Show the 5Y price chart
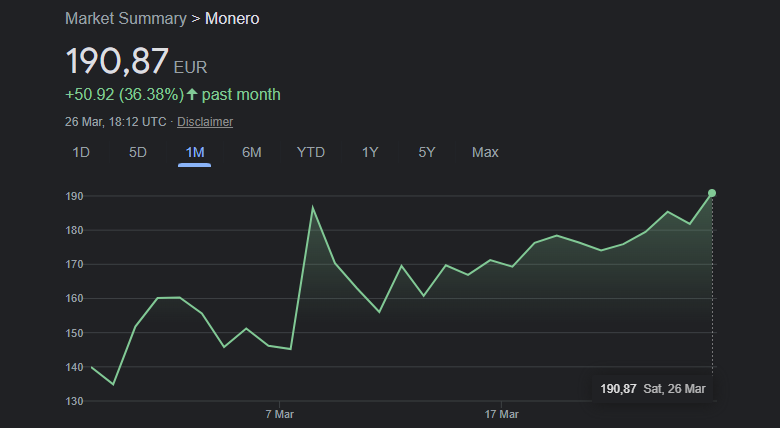This screenshot has height=428, width=780. tap(427, 152)
